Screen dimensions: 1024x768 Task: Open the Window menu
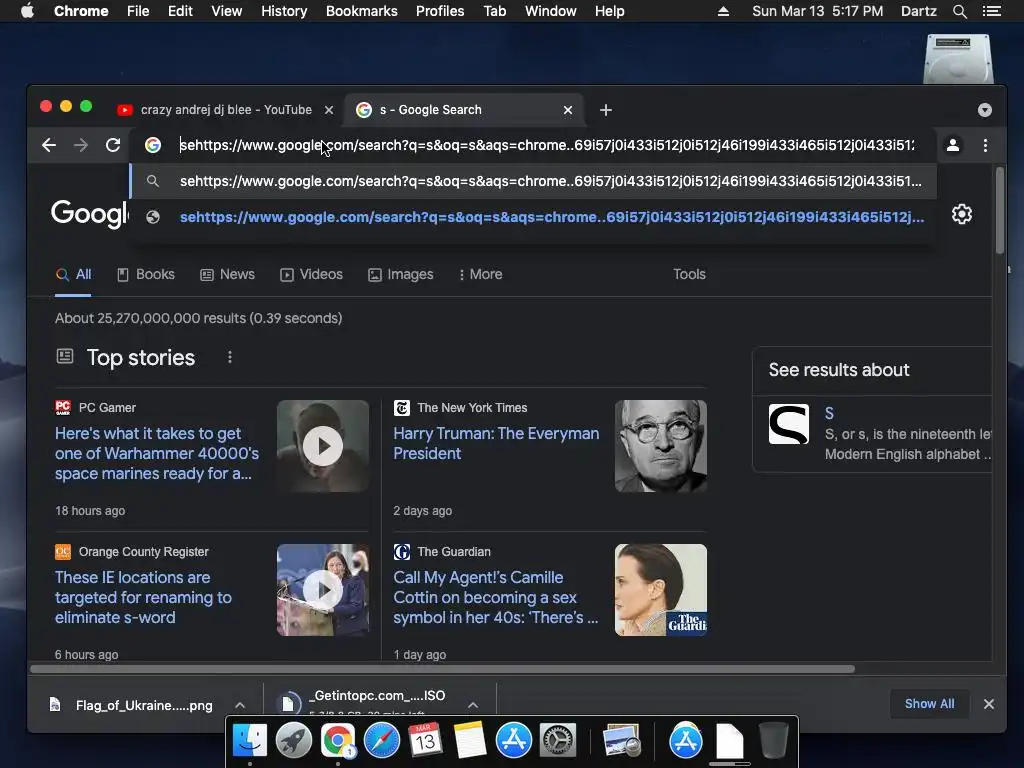551,11
